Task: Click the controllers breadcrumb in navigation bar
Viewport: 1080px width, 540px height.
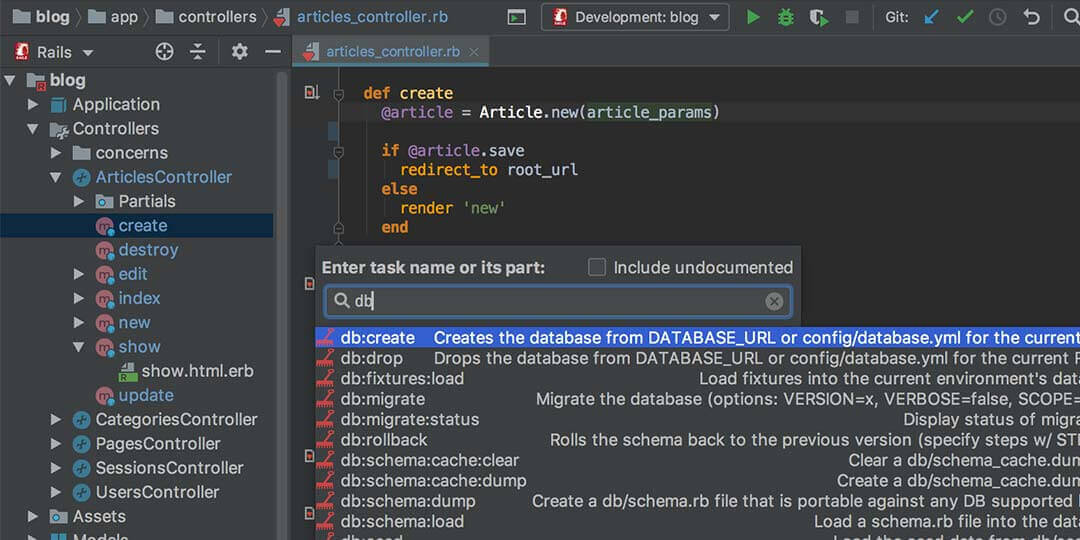Action: [203, 17]
